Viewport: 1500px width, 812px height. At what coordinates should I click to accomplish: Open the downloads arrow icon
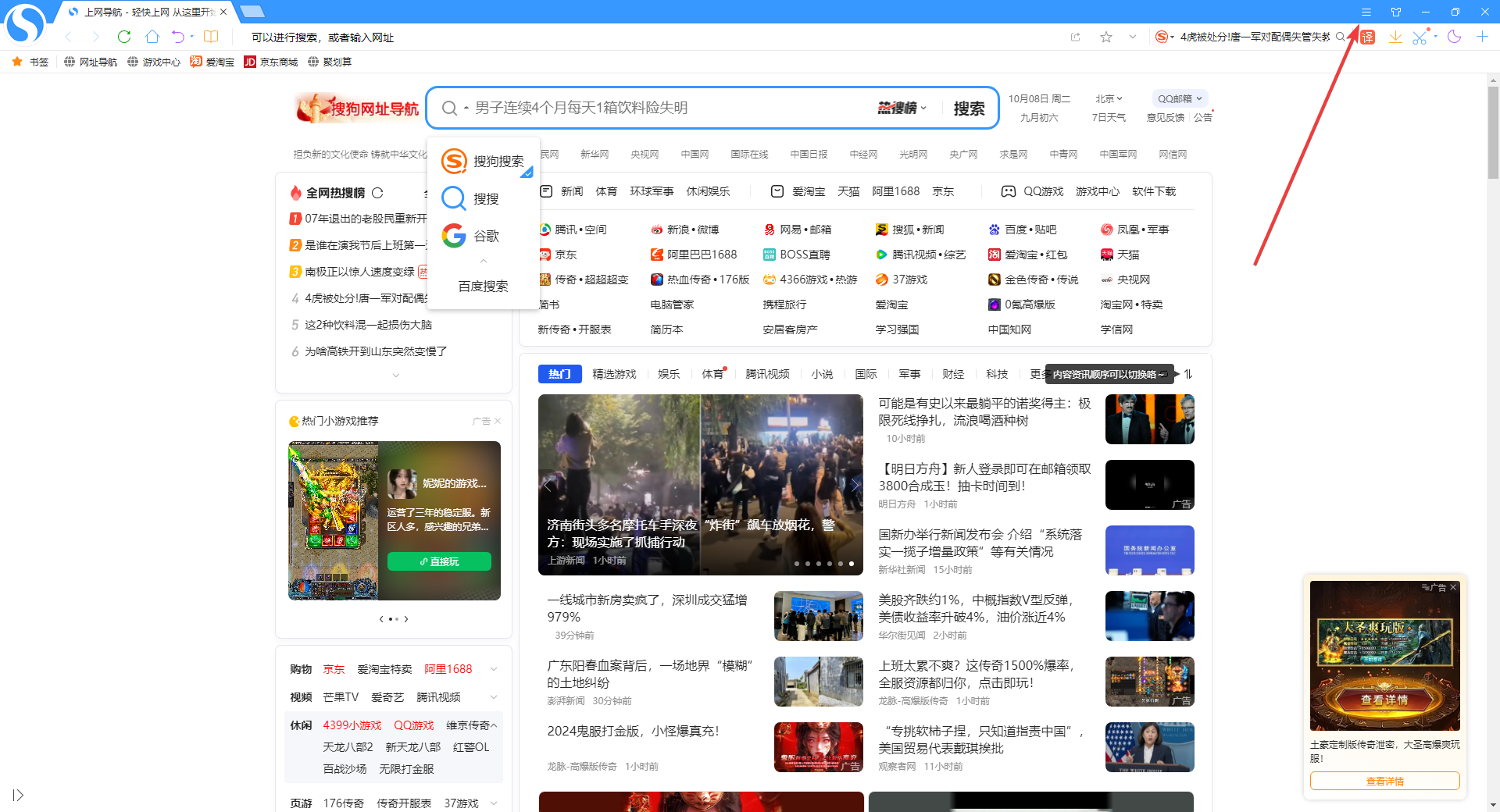click(x=1395, y=37)
